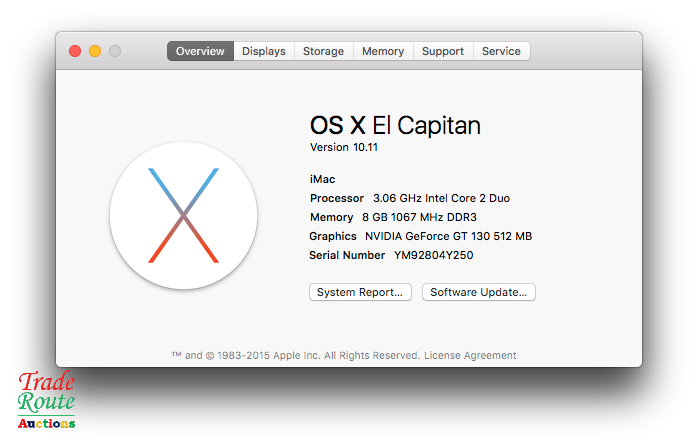The width and height of the screenshot is (698, 447).
Task: Open the License Agreement link
Action: (470, 355)
